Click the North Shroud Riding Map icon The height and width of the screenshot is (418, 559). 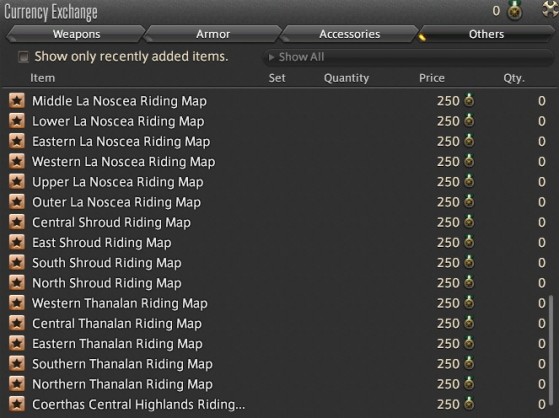[17, 283]
